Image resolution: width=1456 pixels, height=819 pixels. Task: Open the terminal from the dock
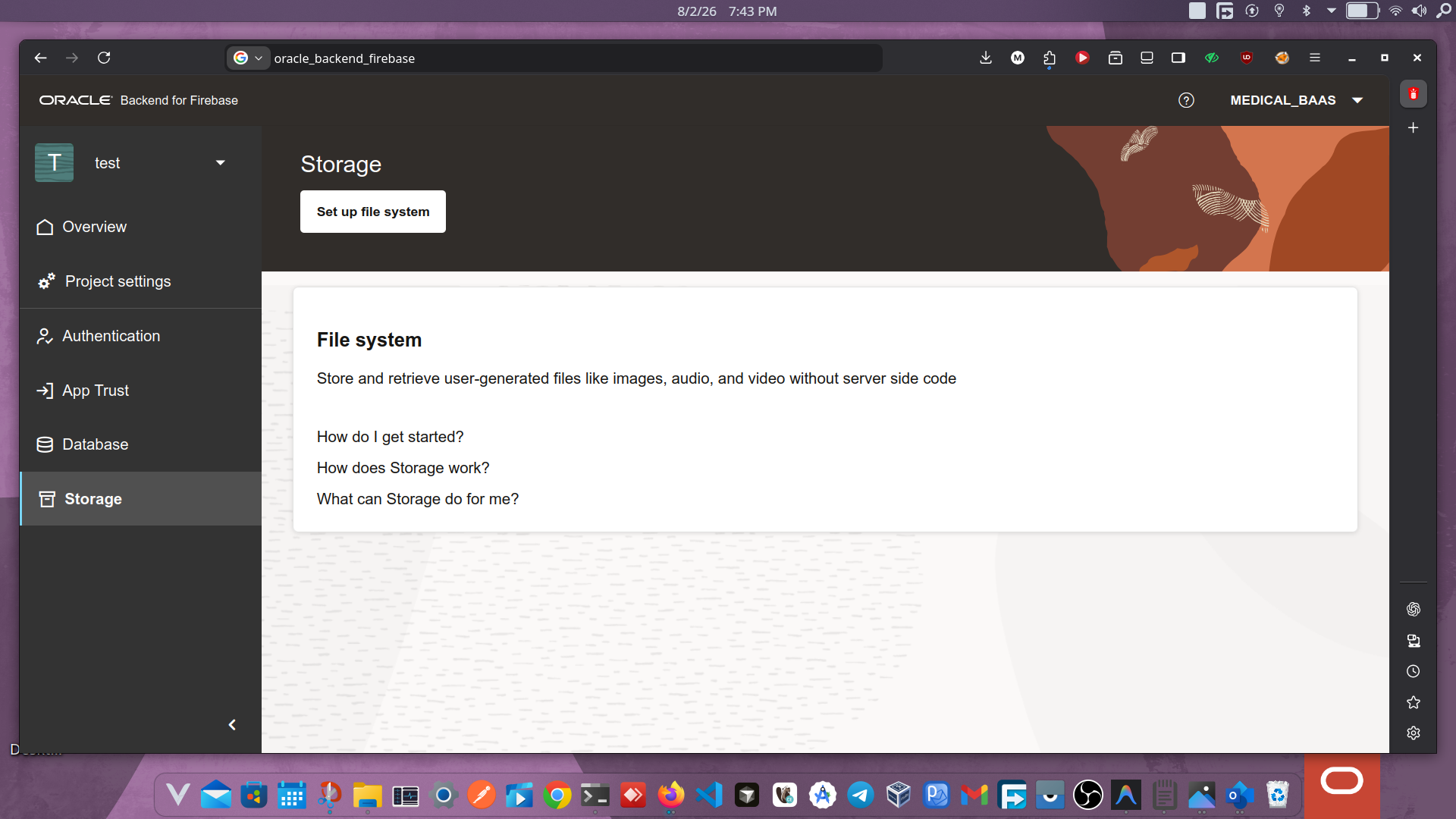[x=595, y=795]
